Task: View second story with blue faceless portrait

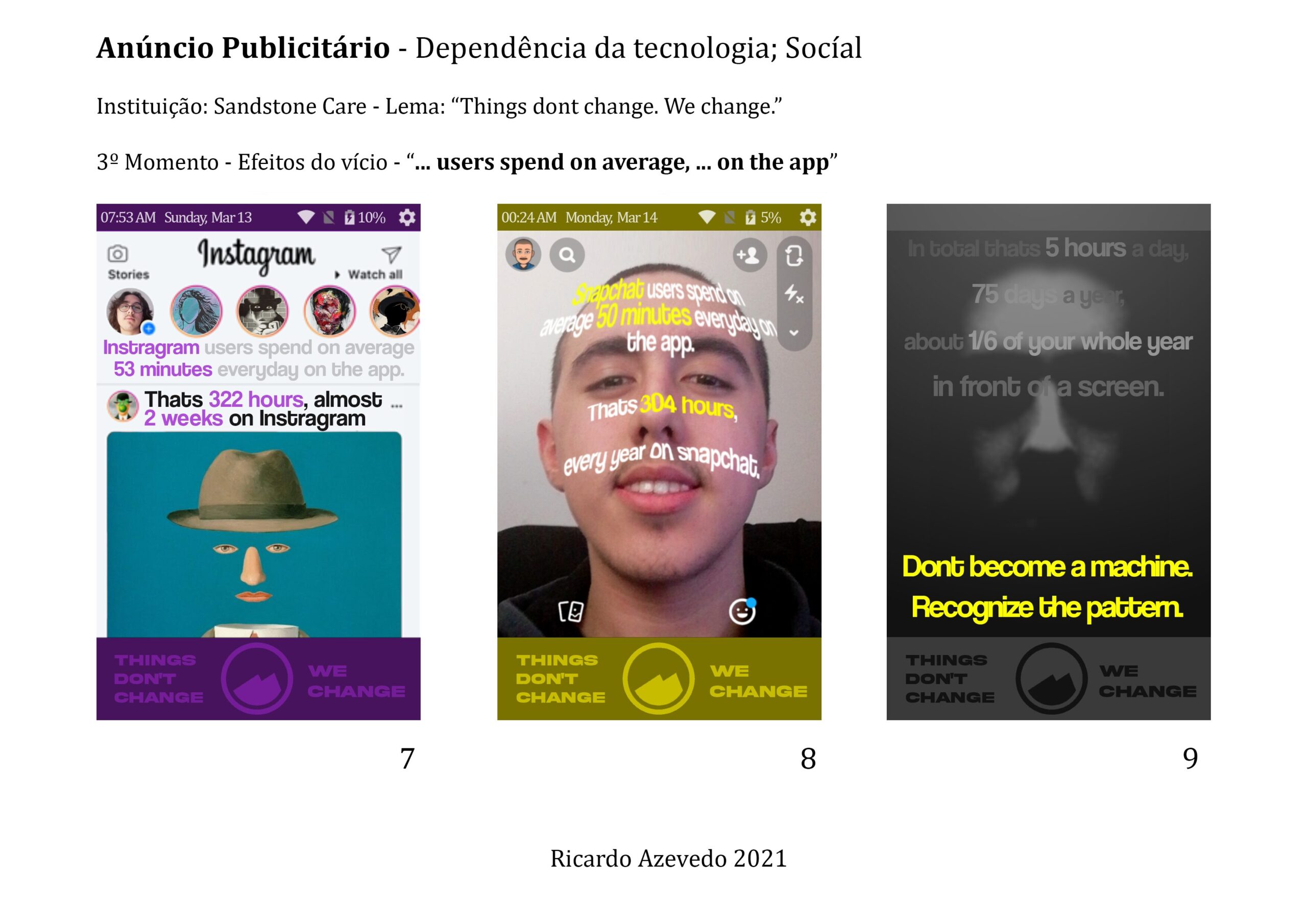Action: click(x=197, y=311)
